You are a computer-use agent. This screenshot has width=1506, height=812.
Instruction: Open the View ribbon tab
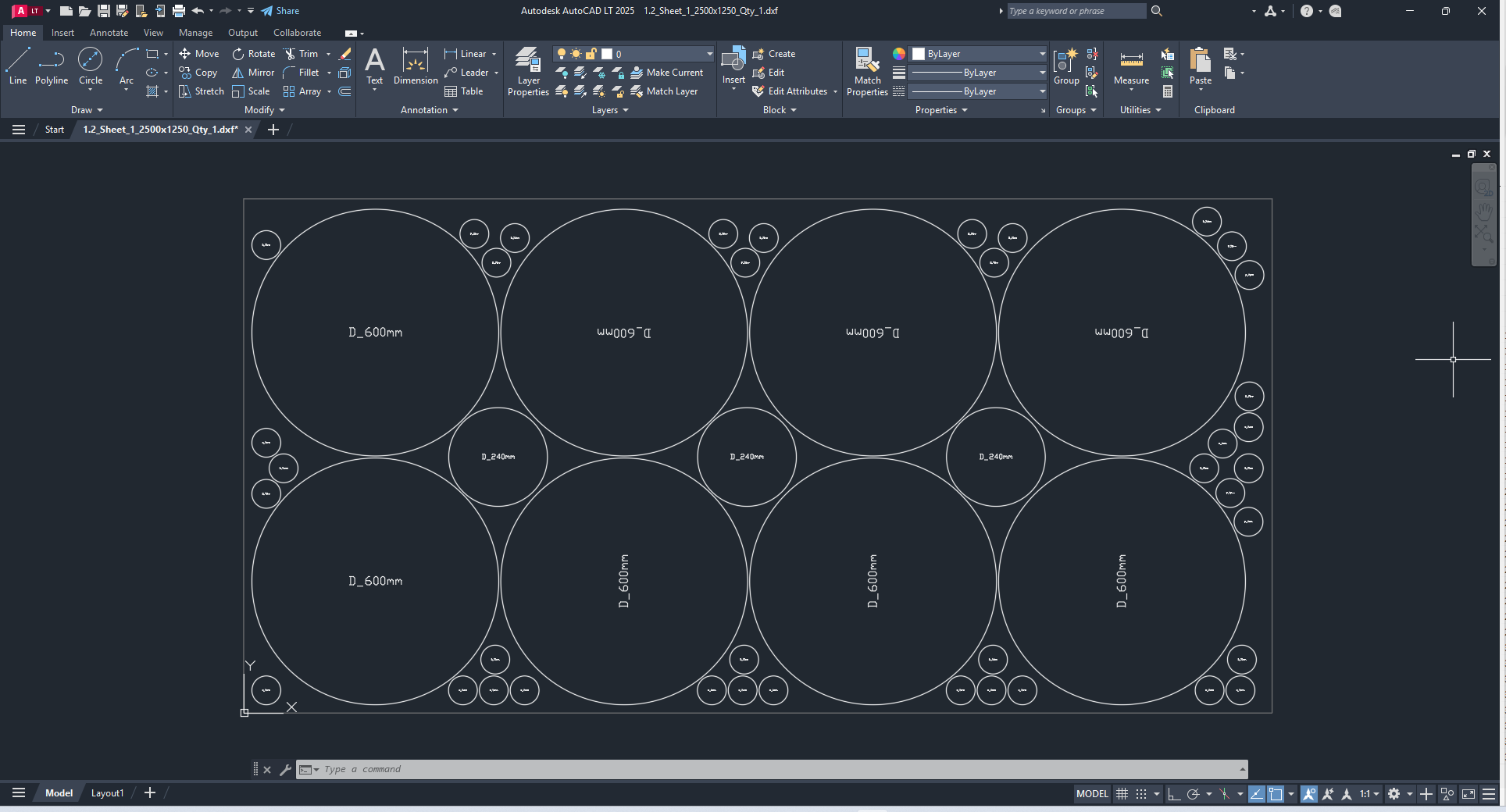click(153, 33)
